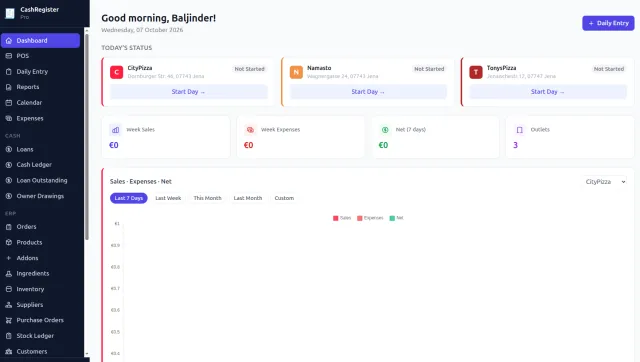Viewport: 640px width, 362px height.
Task: Click the Dashboard home icon in sidebar
Action: point(9,40)
